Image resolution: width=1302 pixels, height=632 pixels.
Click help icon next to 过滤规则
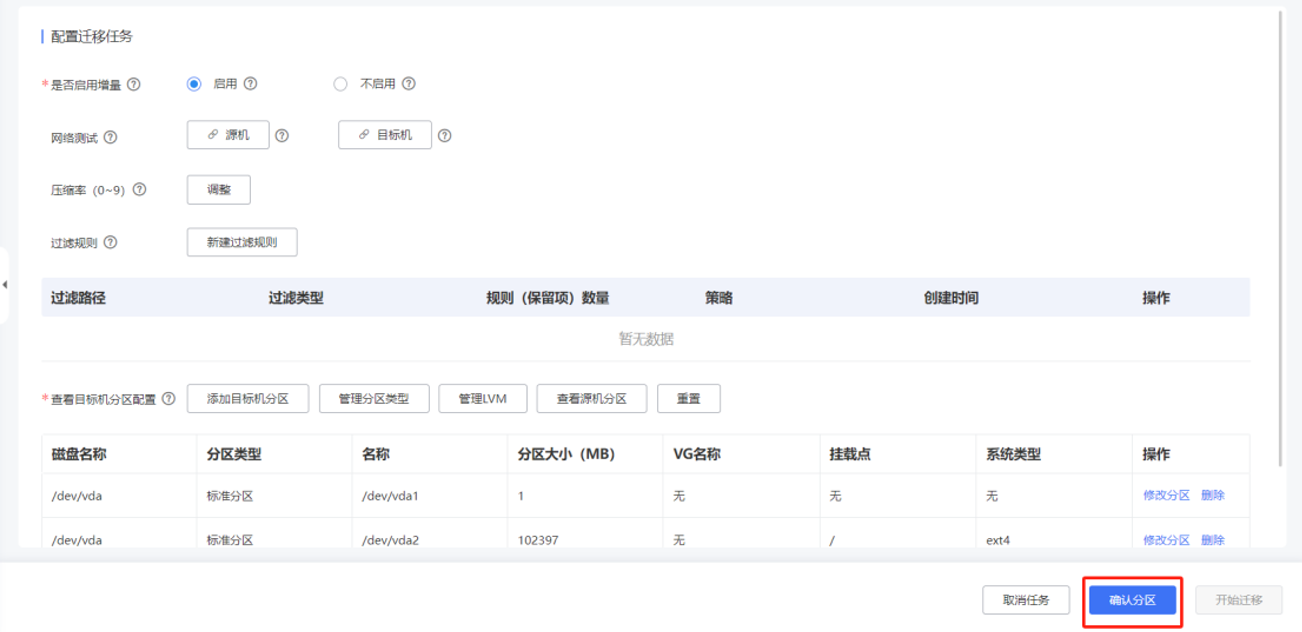111,242
